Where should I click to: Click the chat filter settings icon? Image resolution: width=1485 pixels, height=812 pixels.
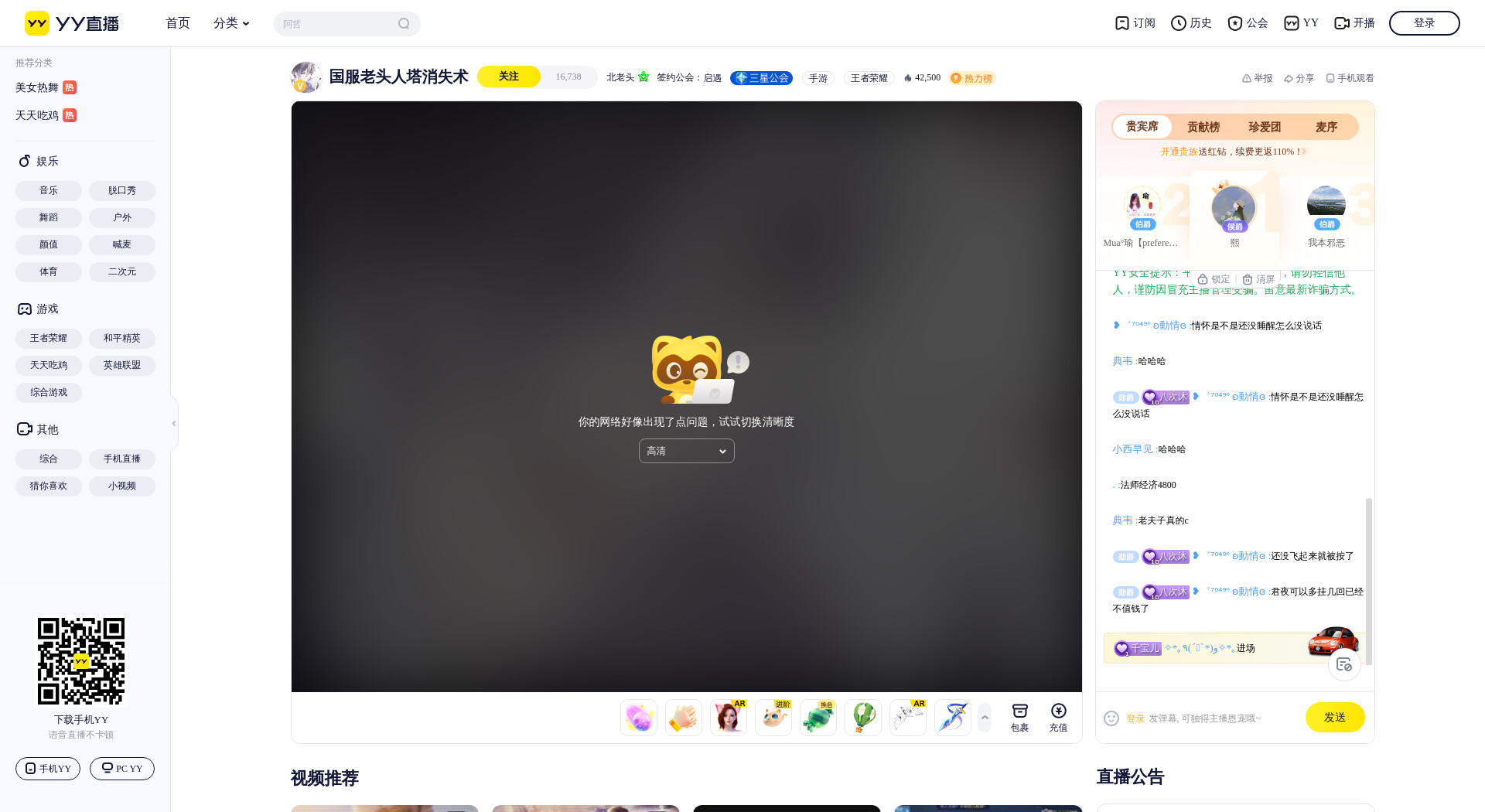pos(1344,664)
